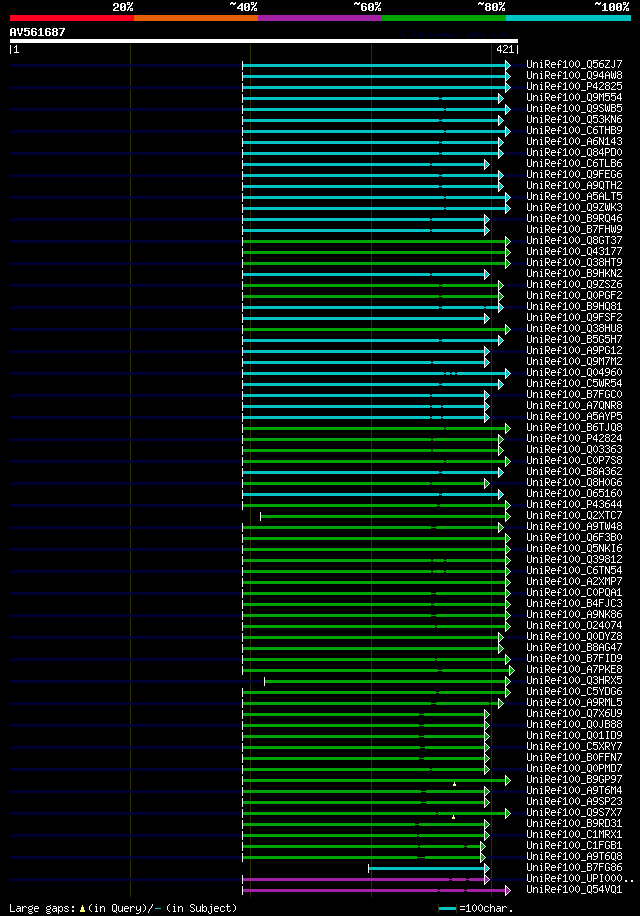The image size is (640, 916).
Task: Click the purple ~60% segment of the color scale
Action: click(x=319, y=18)
